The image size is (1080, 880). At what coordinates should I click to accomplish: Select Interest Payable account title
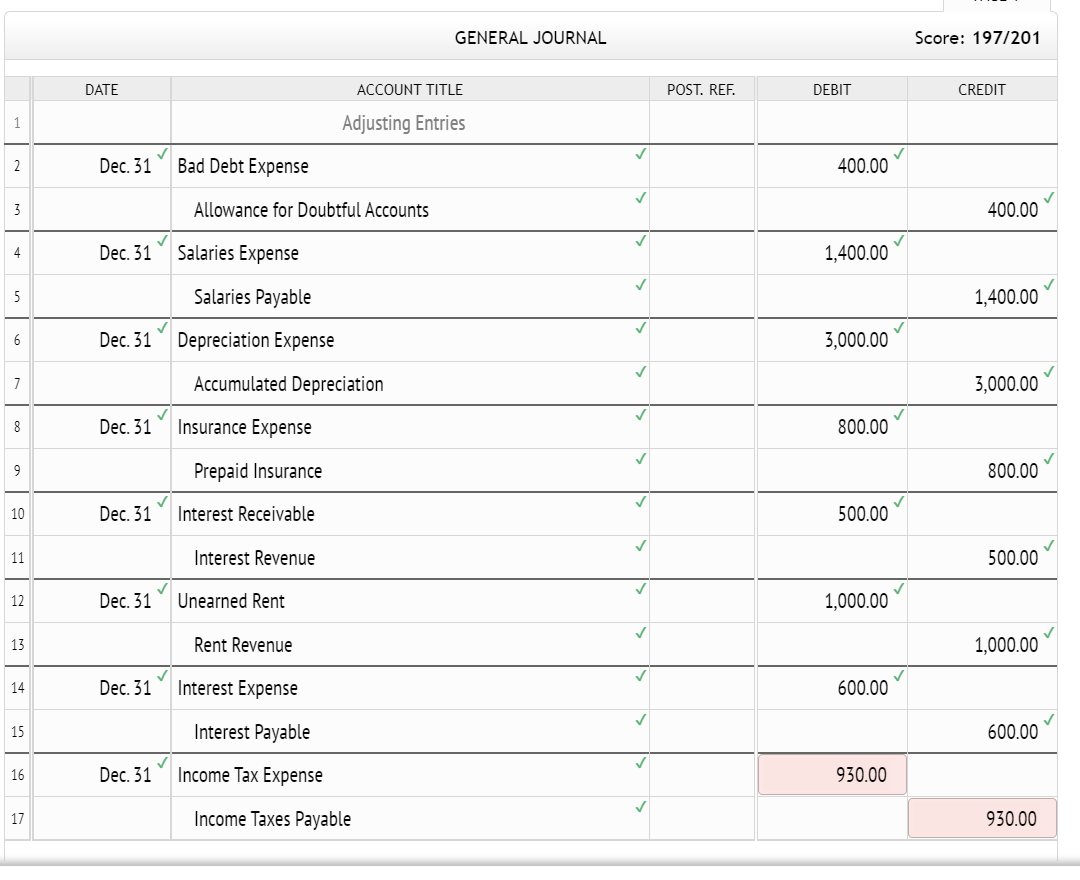[251, 732]
